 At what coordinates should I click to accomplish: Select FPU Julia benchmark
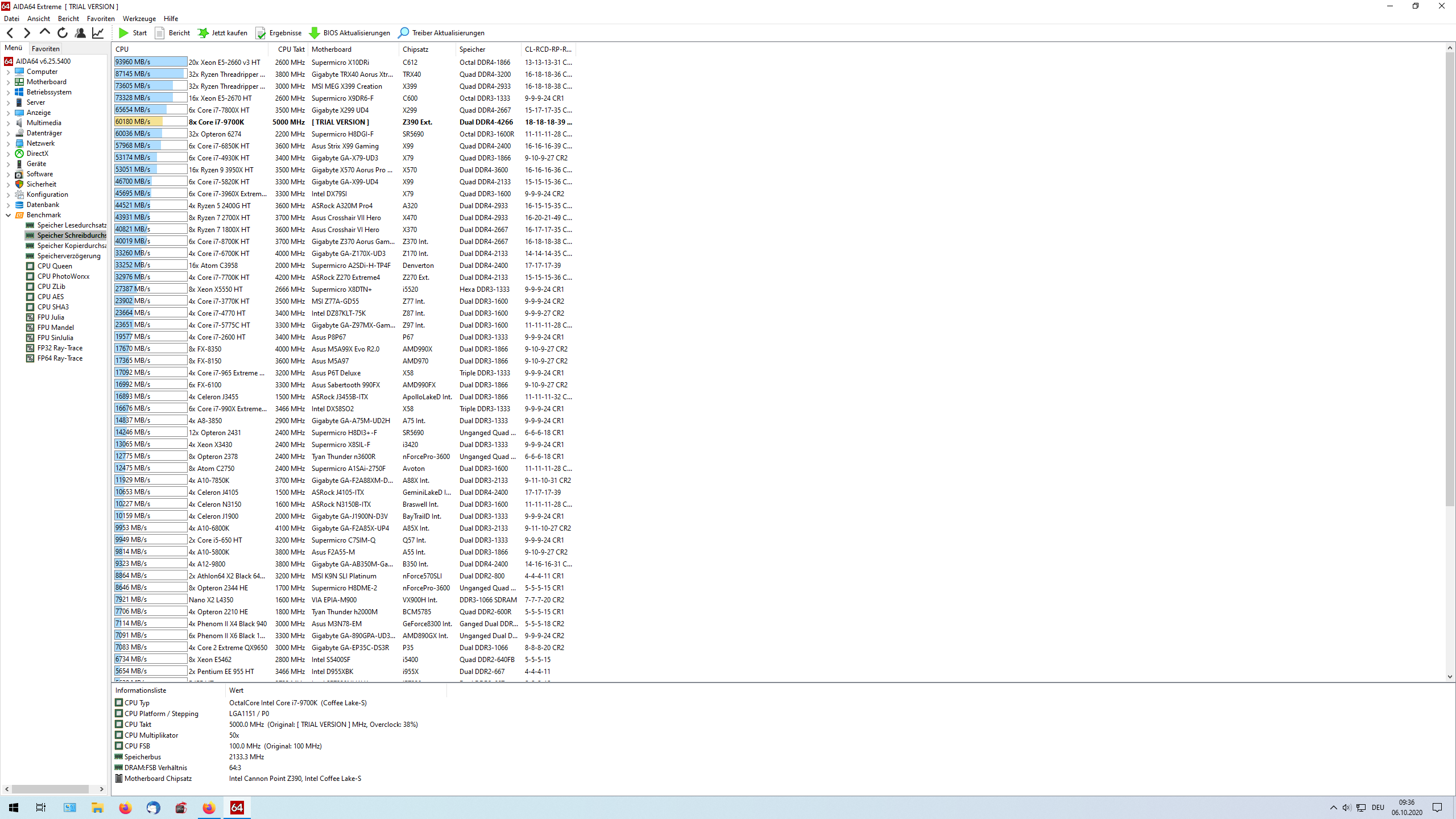[x=51, y=317]
